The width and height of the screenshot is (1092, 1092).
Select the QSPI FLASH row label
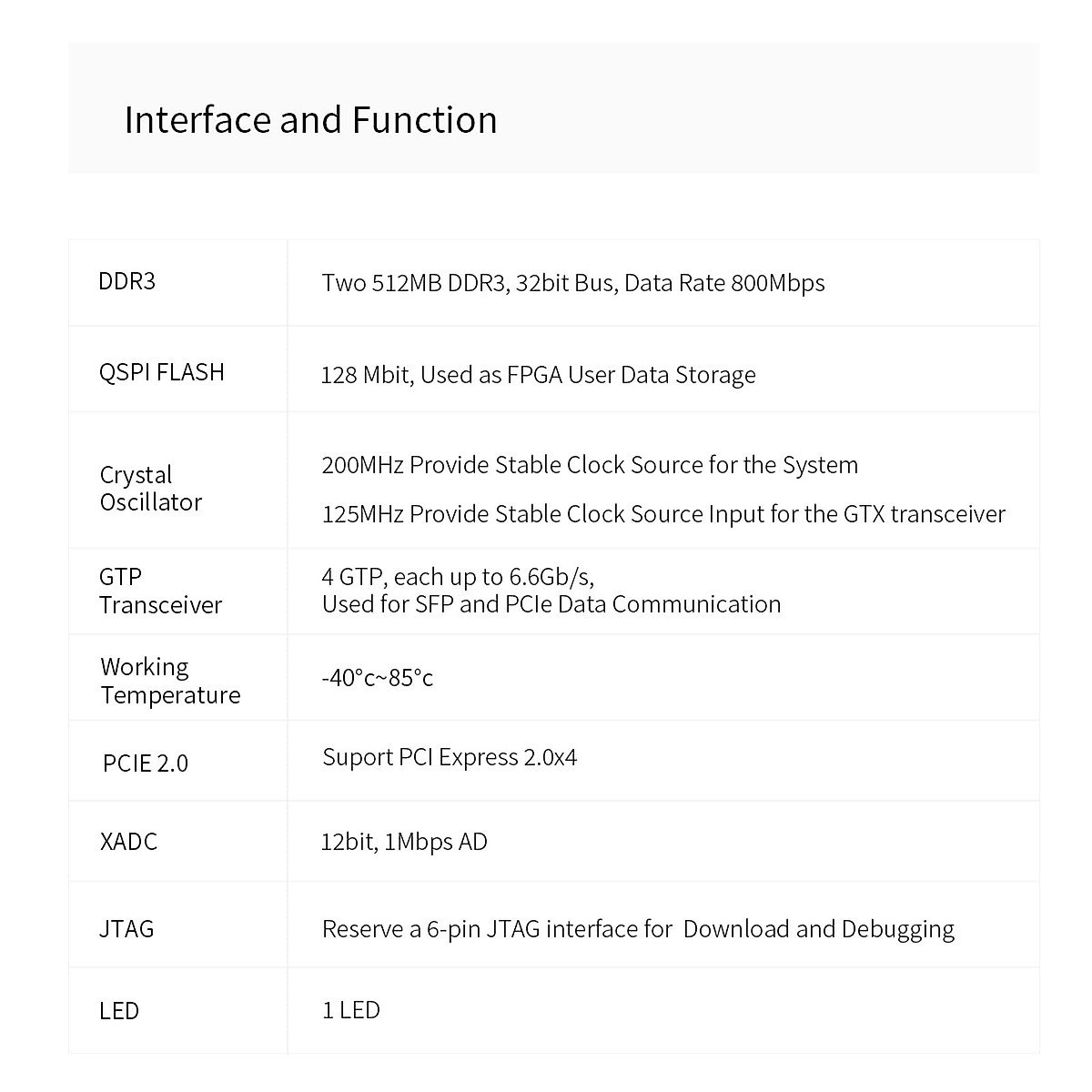point(161,372)
